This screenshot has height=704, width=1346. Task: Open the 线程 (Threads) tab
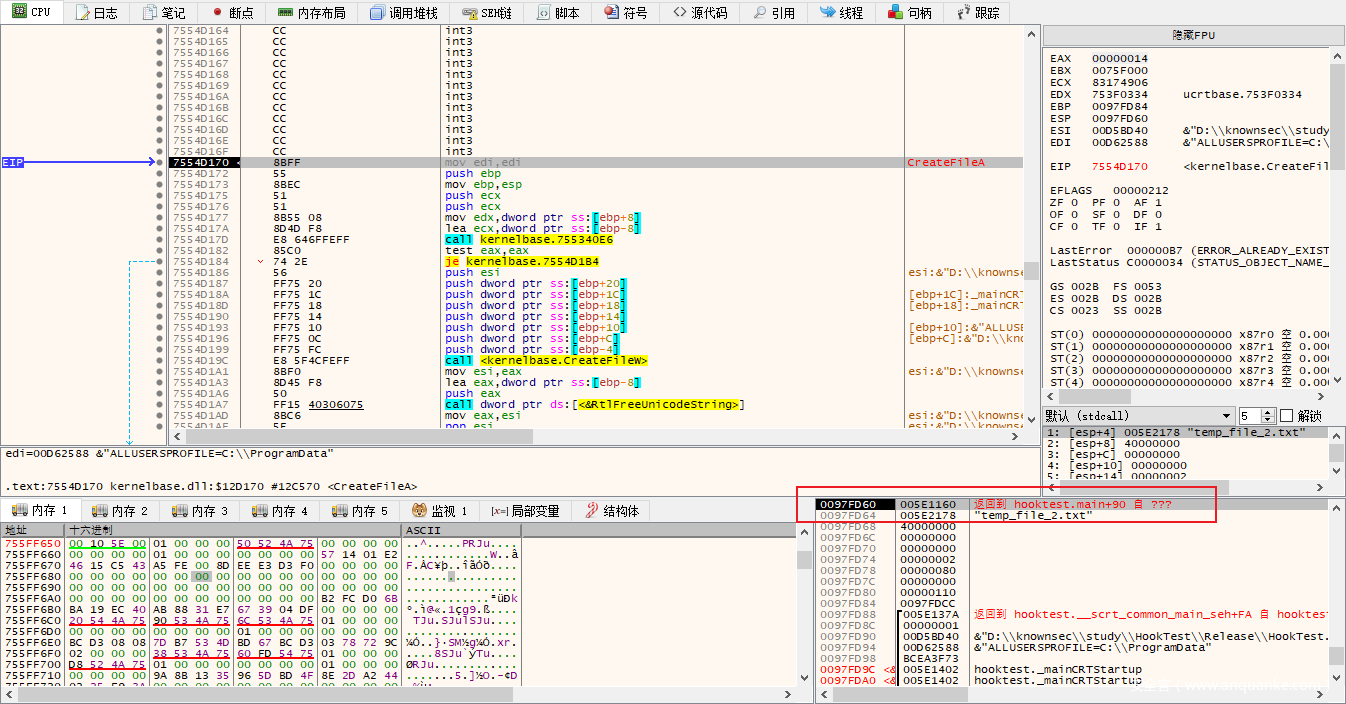tap(841, 13)
